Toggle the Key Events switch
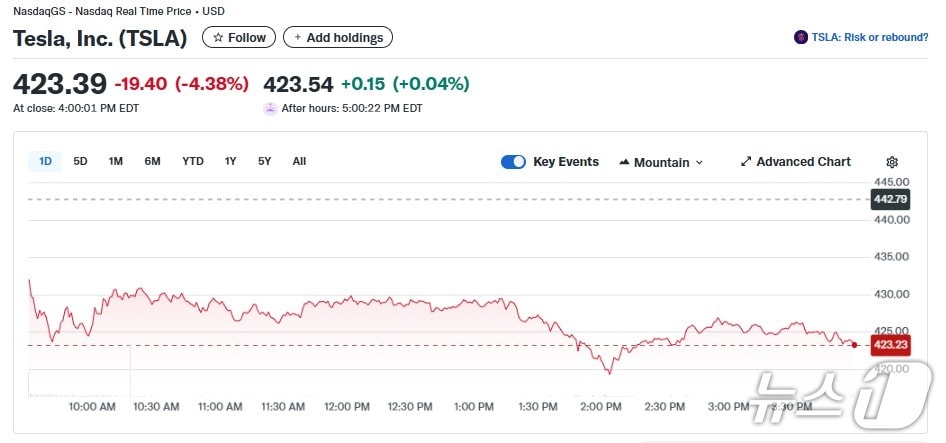Viewport: 946px width, 443px height. (513, 162)
